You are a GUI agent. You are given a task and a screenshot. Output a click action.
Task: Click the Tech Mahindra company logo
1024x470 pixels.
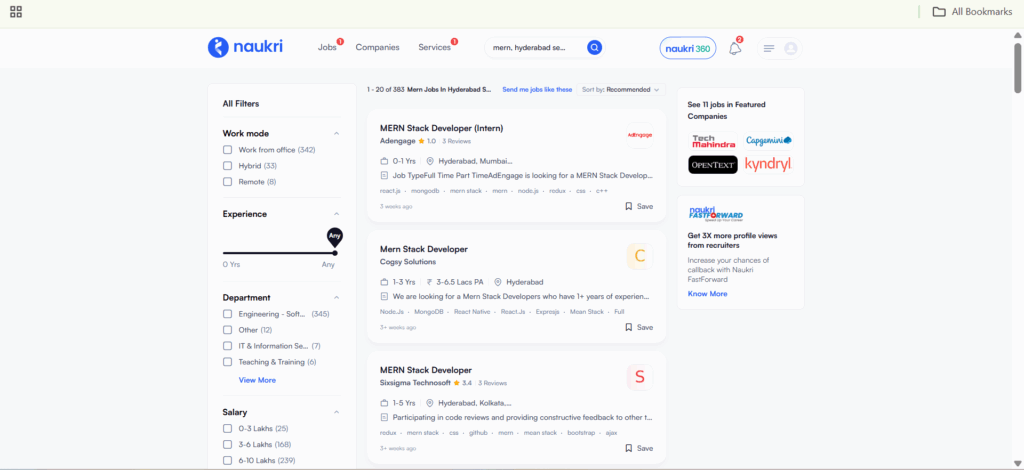pos(713,141)
